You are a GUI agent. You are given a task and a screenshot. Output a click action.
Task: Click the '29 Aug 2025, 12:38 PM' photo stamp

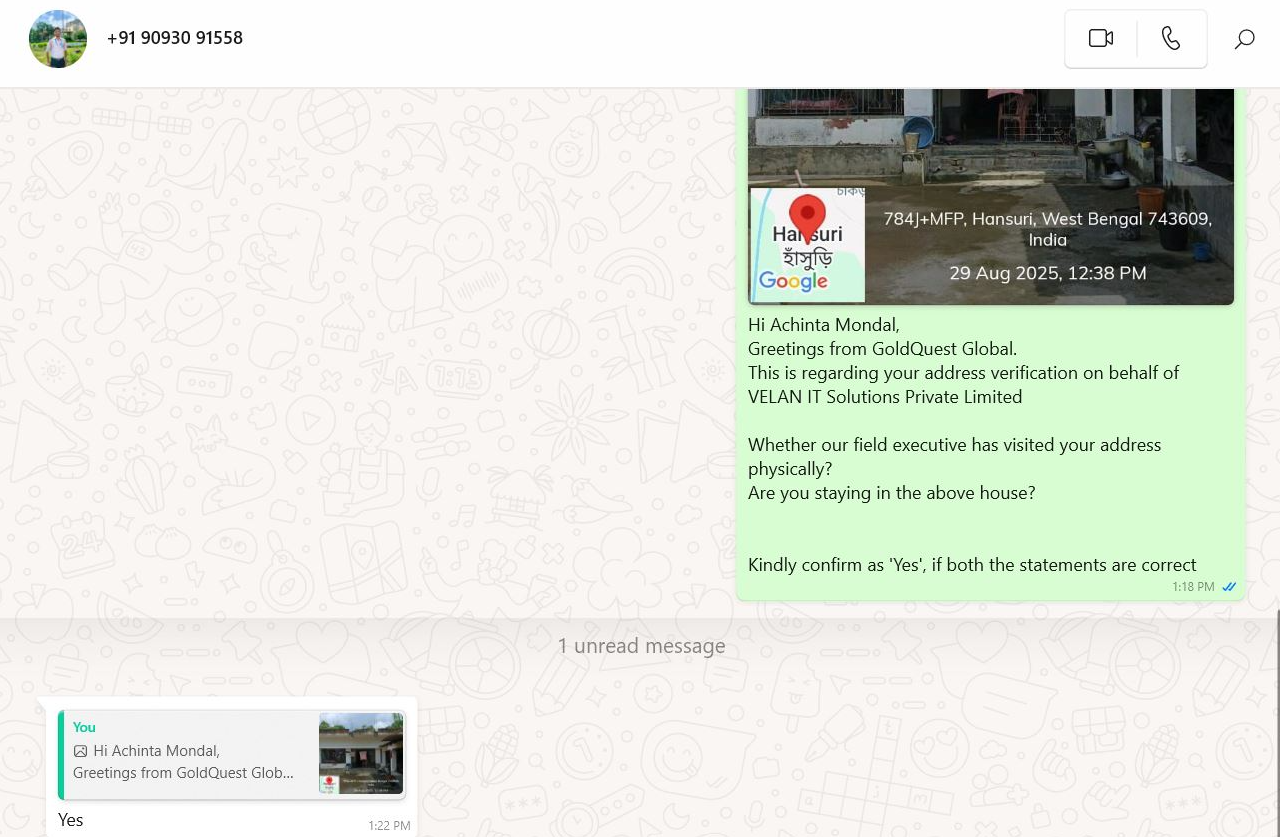click(x=1047, y=273)
